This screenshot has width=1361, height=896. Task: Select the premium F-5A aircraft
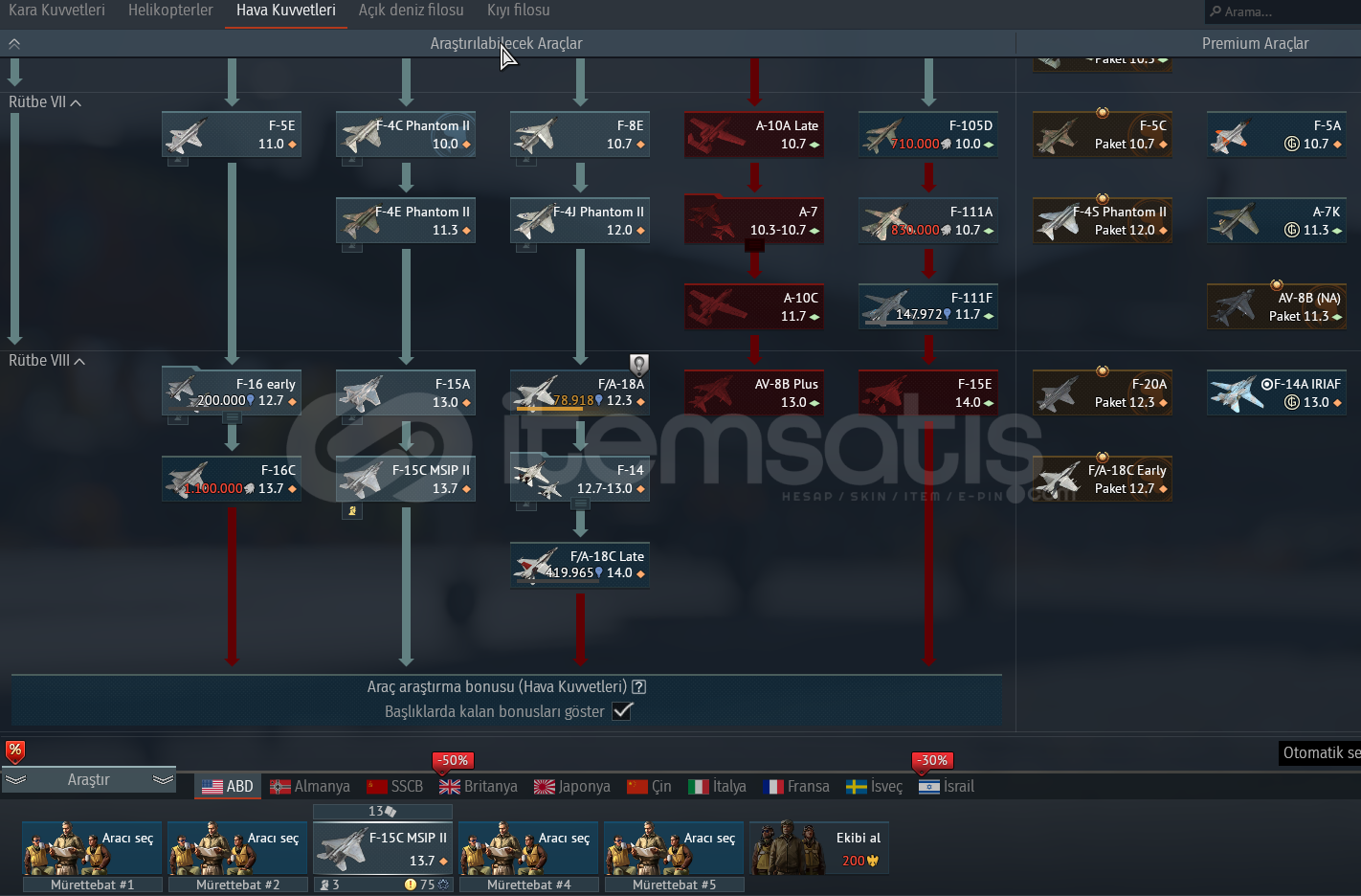click(1277, 134)
